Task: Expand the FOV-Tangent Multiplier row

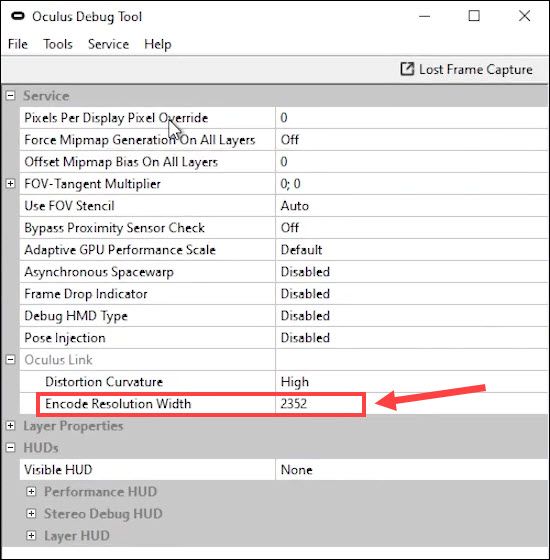Action: (11, 184)
